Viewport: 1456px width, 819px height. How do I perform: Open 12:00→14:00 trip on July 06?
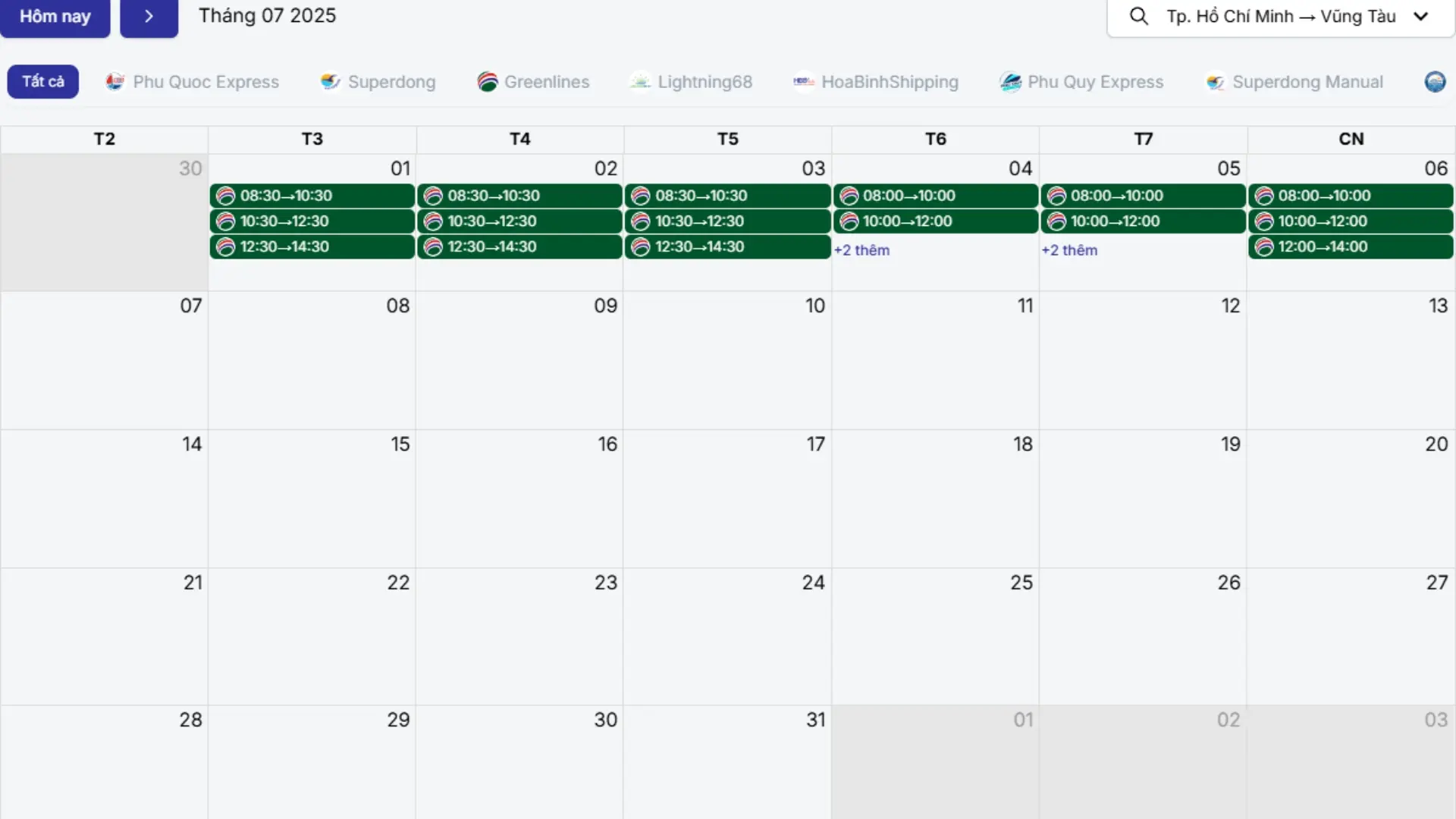click(1351, 246)
